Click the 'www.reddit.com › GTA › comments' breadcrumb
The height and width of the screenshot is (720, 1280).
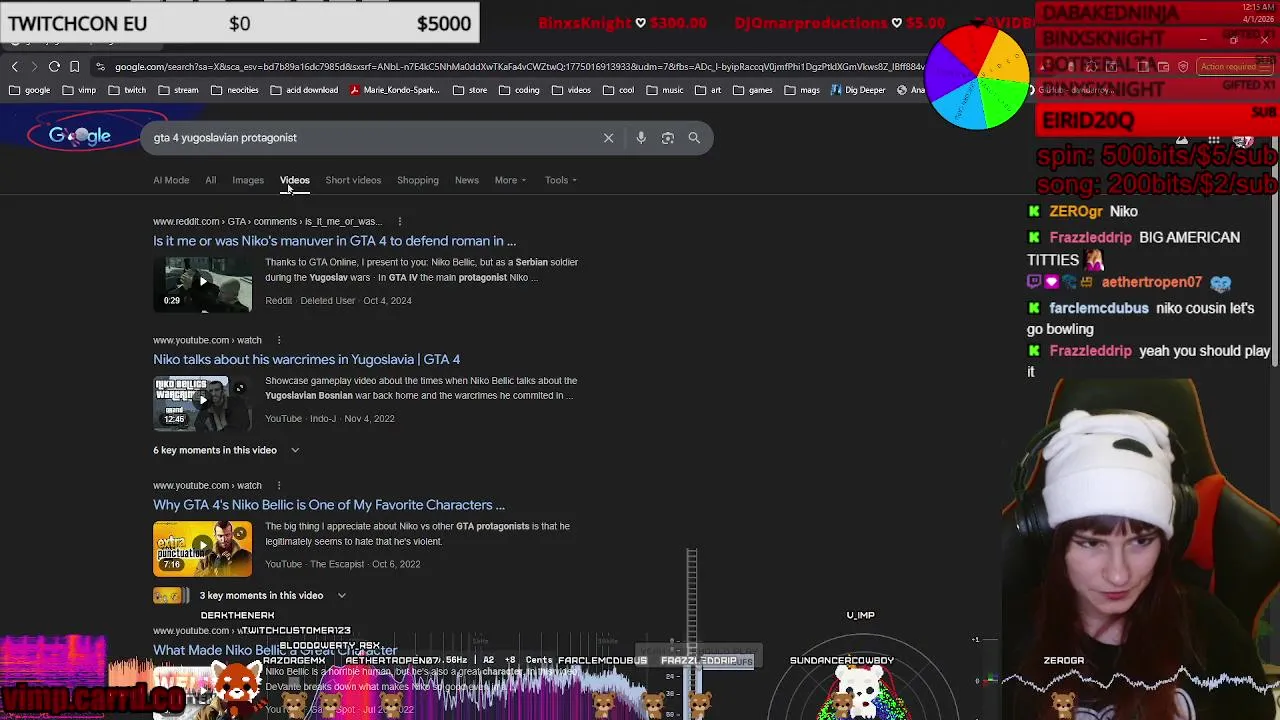click(265, 221)
